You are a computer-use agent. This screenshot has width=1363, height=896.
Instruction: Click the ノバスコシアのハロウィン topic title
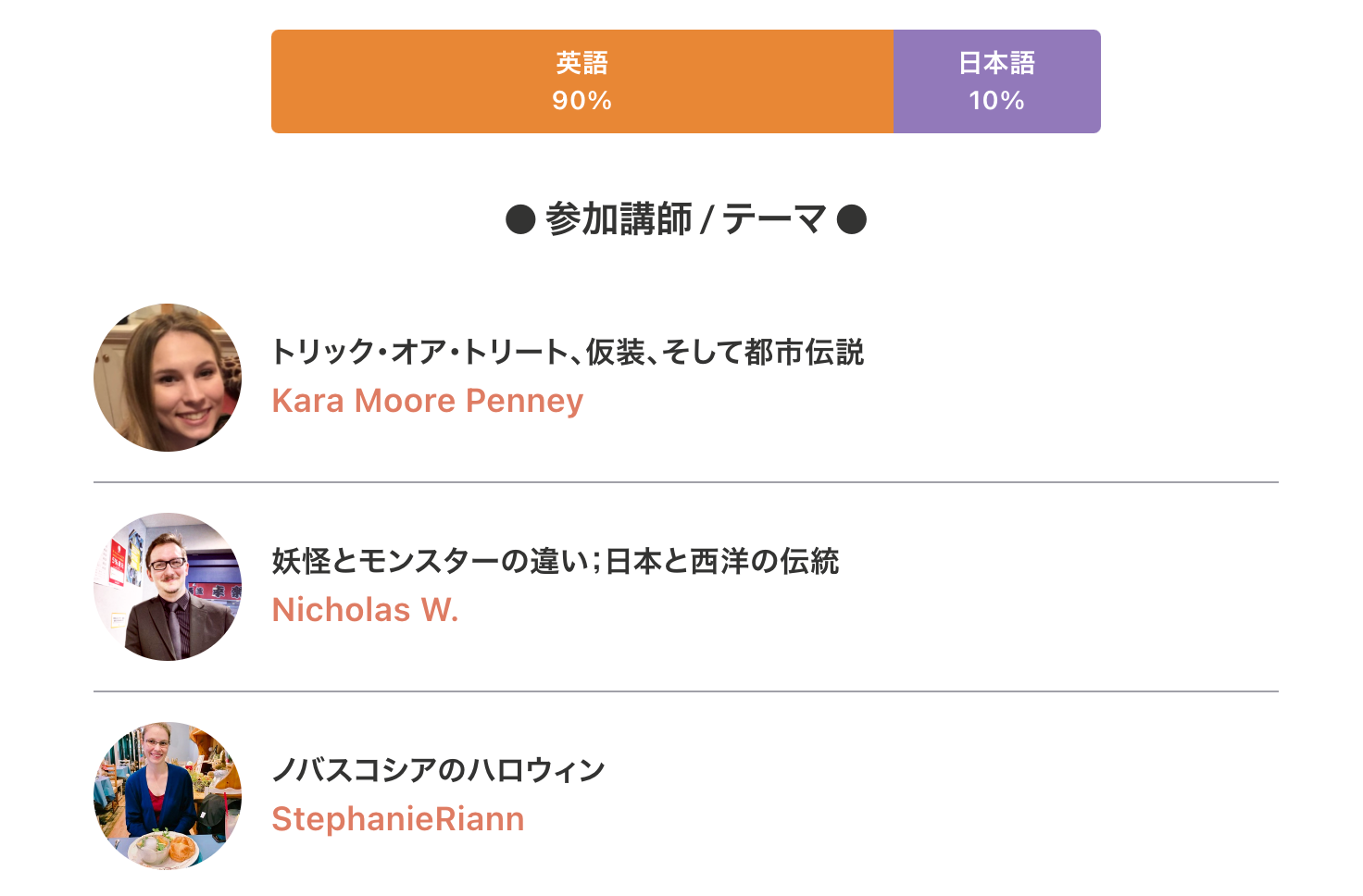[x=438, y=770]
